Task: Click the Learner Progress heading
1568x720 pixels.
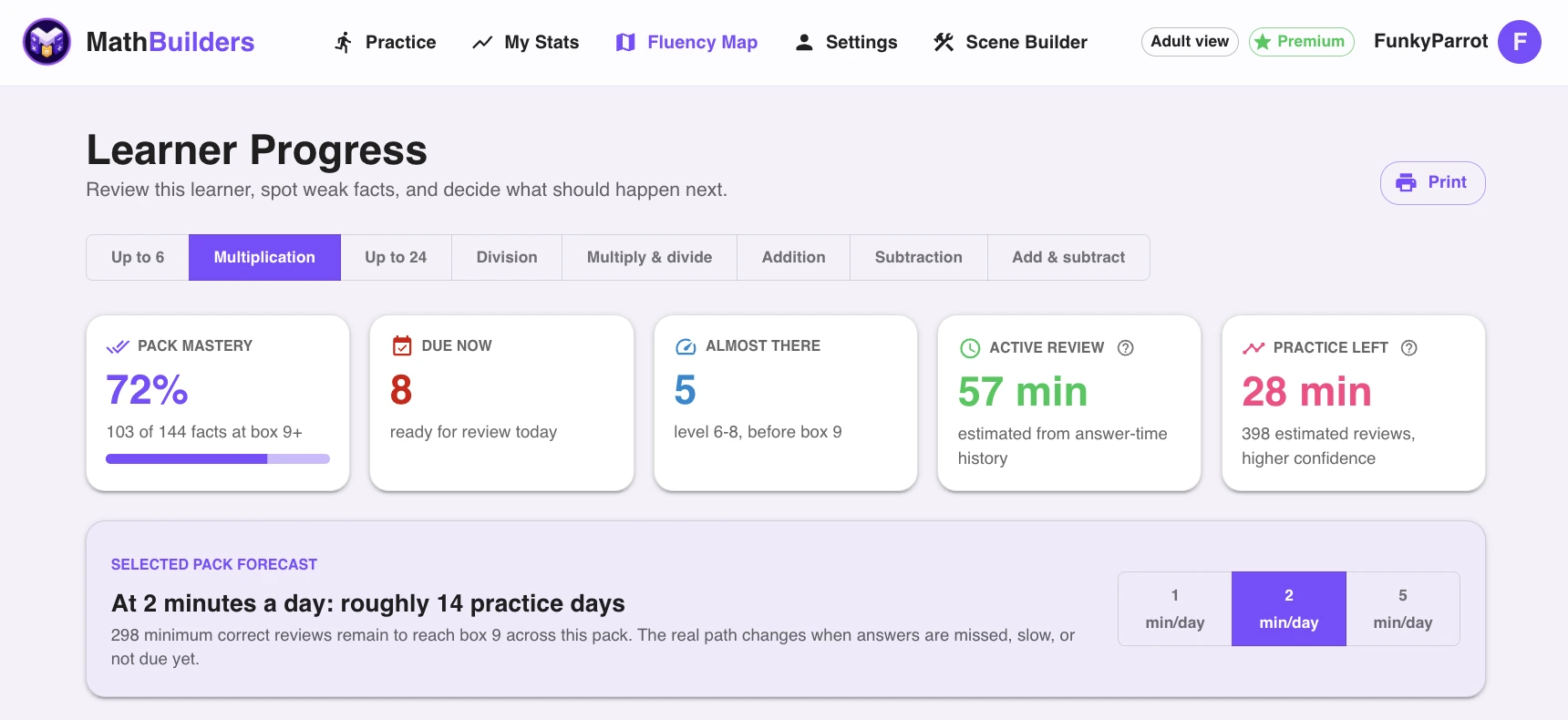Action: (256, 149)
